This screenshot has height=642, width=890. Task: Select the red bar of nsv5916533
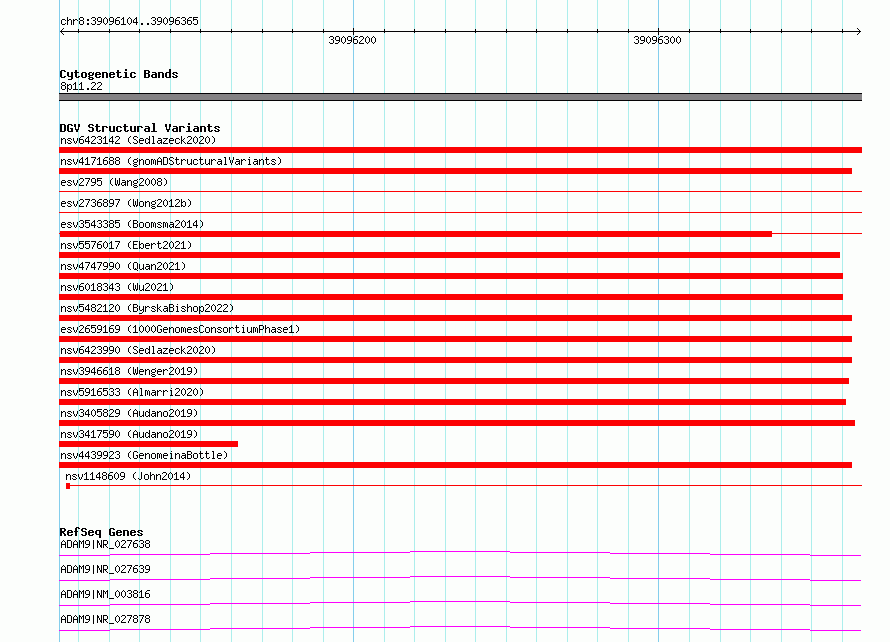452,402
